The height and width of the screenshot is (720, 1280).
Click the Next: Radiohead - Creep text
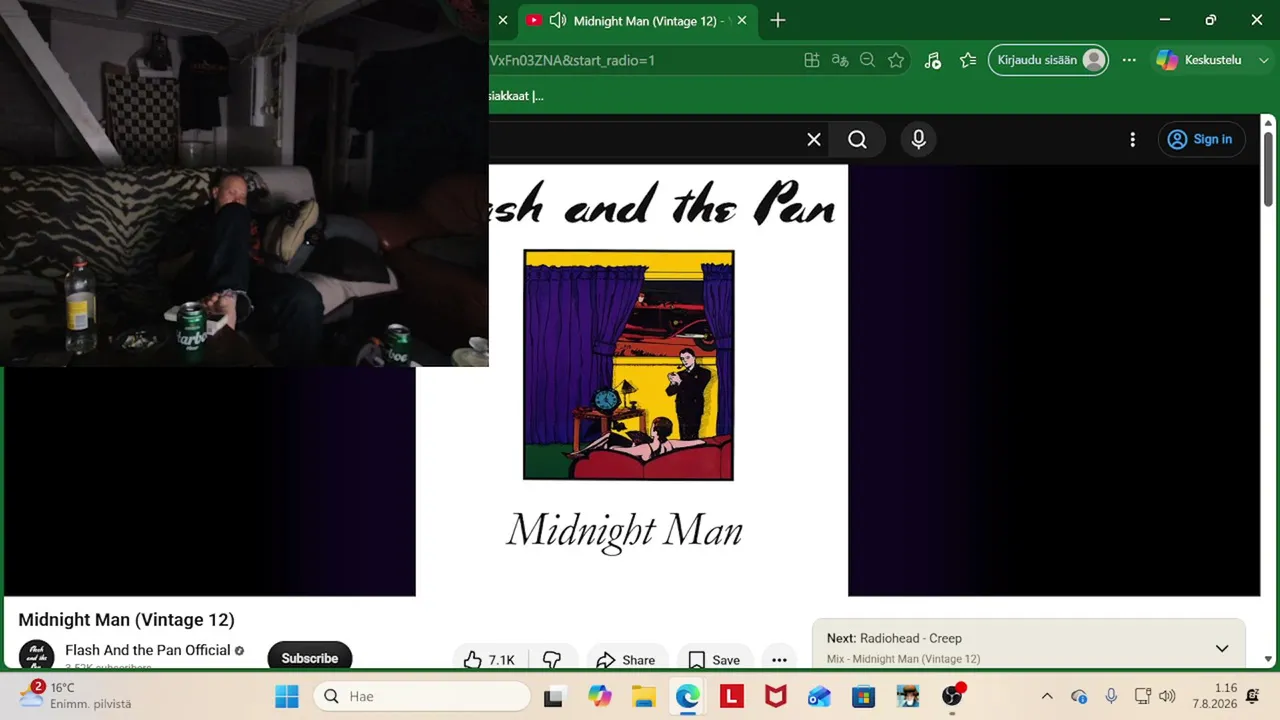(894, 638)
